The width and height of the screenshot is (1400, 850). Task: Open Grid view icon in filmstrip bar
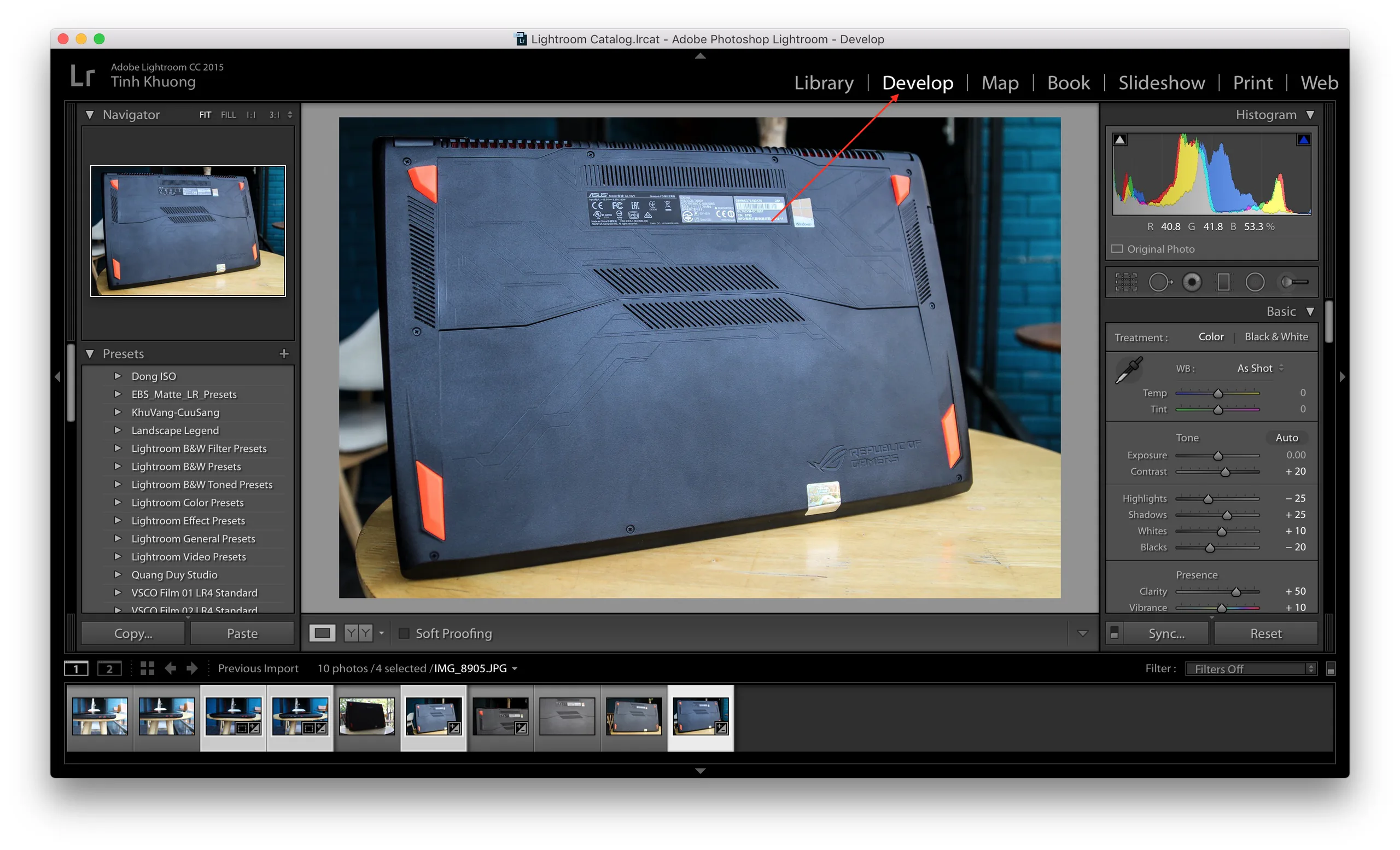pyautogui.click(x=147, y=668)
